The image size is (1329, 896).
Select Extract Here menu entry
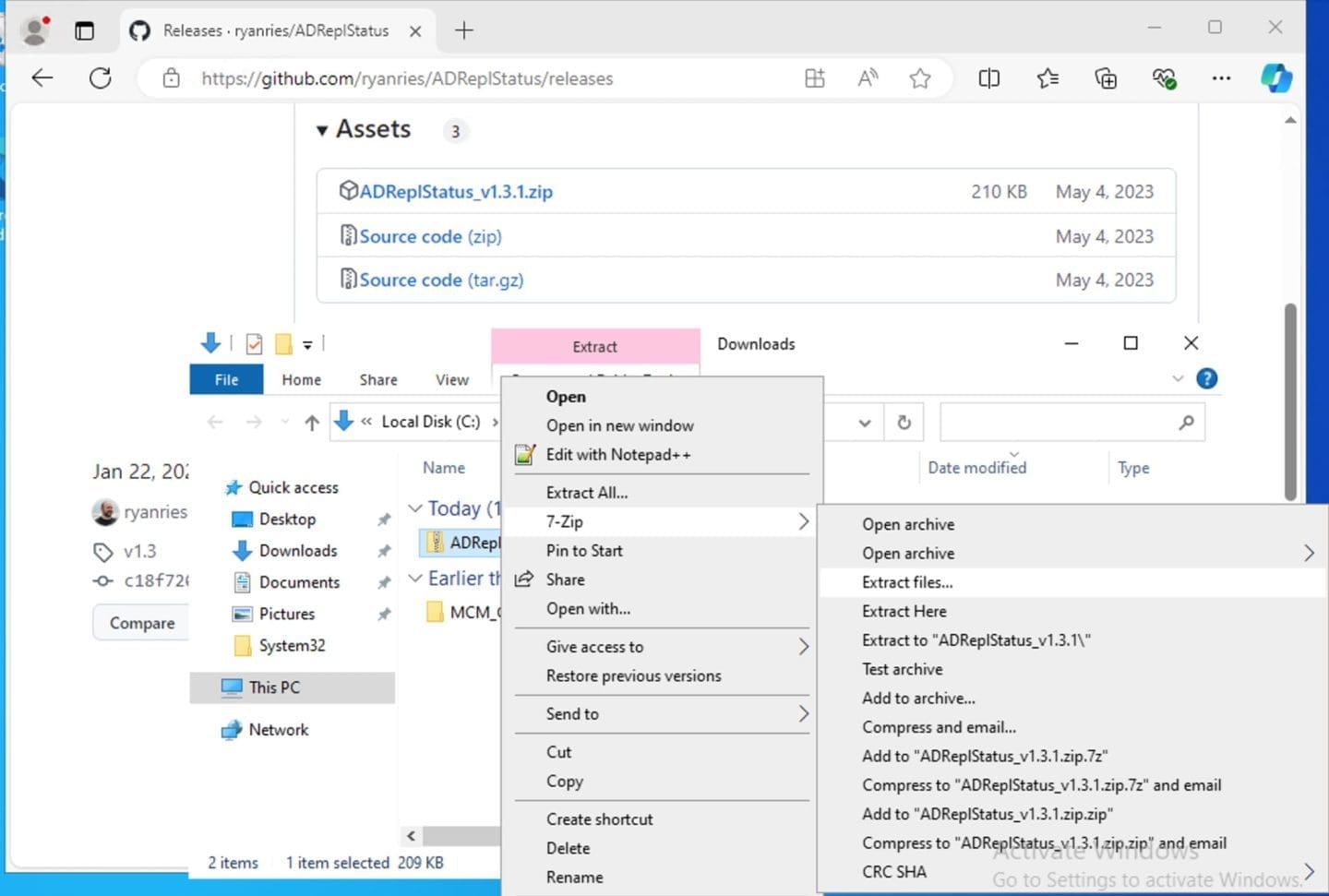pos(904,611)
